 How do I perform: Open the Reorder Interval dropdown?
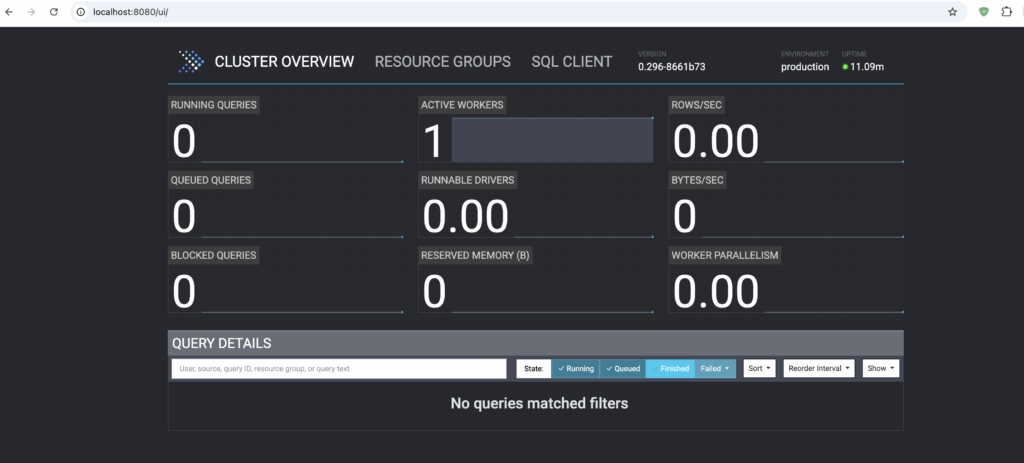coord(819,368)
